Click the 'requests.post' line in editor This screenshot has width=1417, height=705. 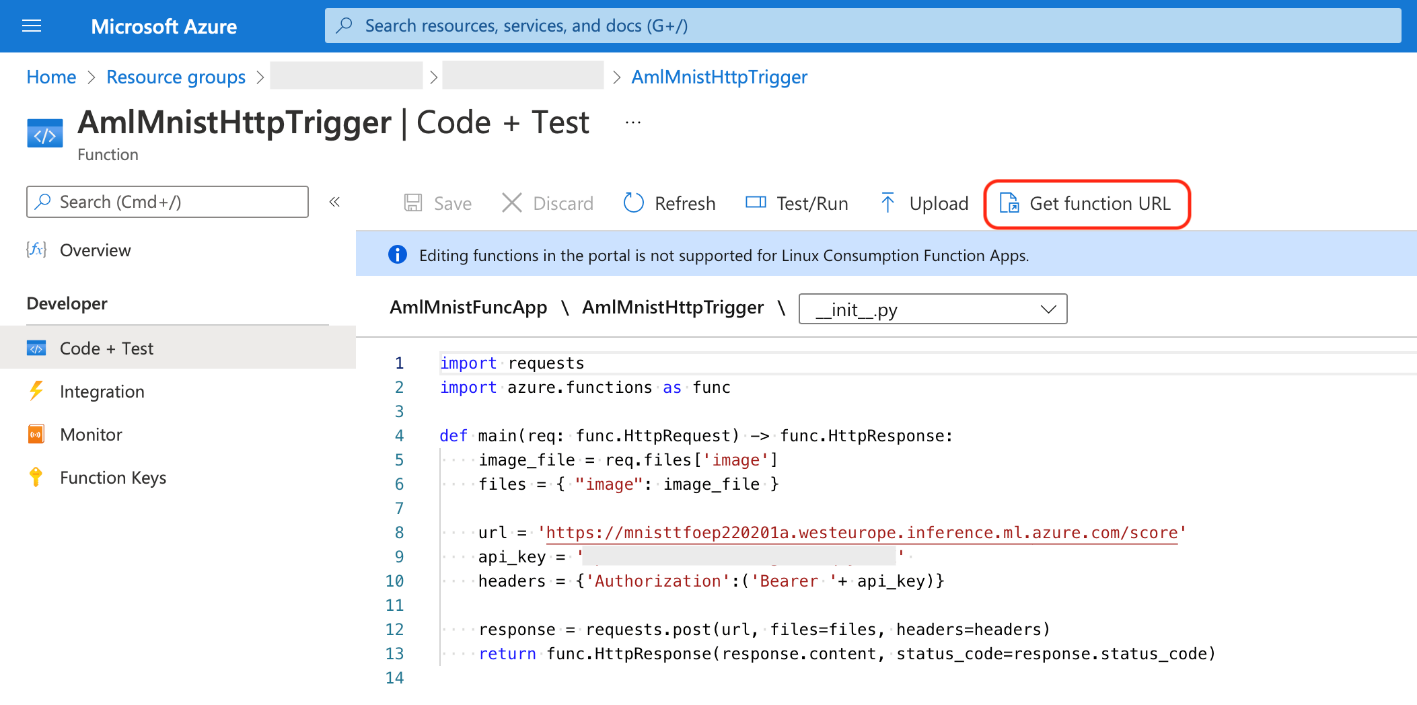[x=765, y=630]
